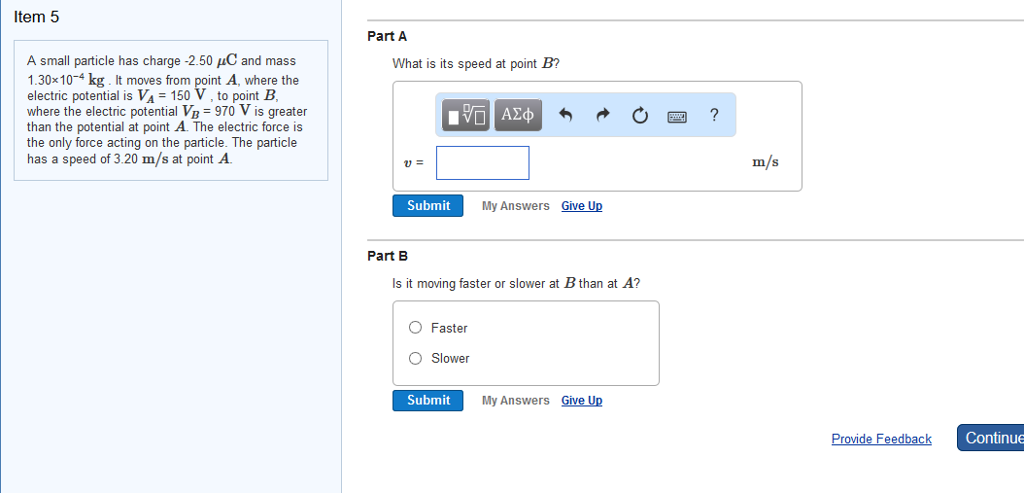Click the problem statement text panel
1024x493 pixels.
coord(170,110)
